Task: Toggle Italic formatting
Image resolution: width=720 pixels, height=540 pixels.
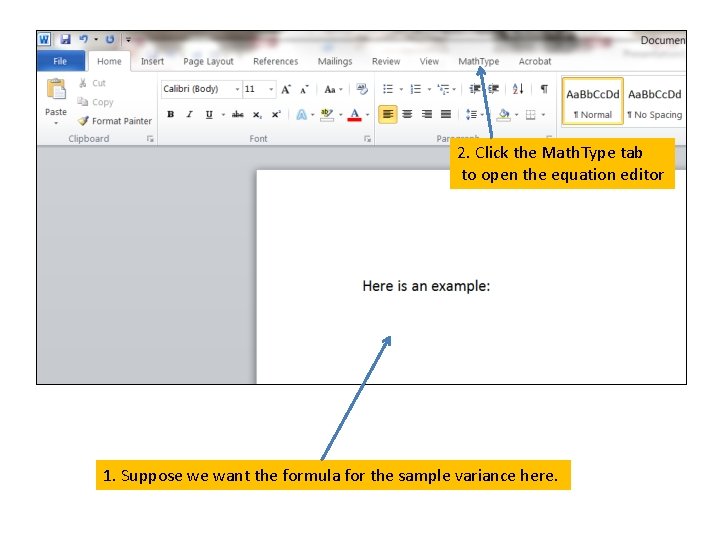Action: (x=189, y=114)
